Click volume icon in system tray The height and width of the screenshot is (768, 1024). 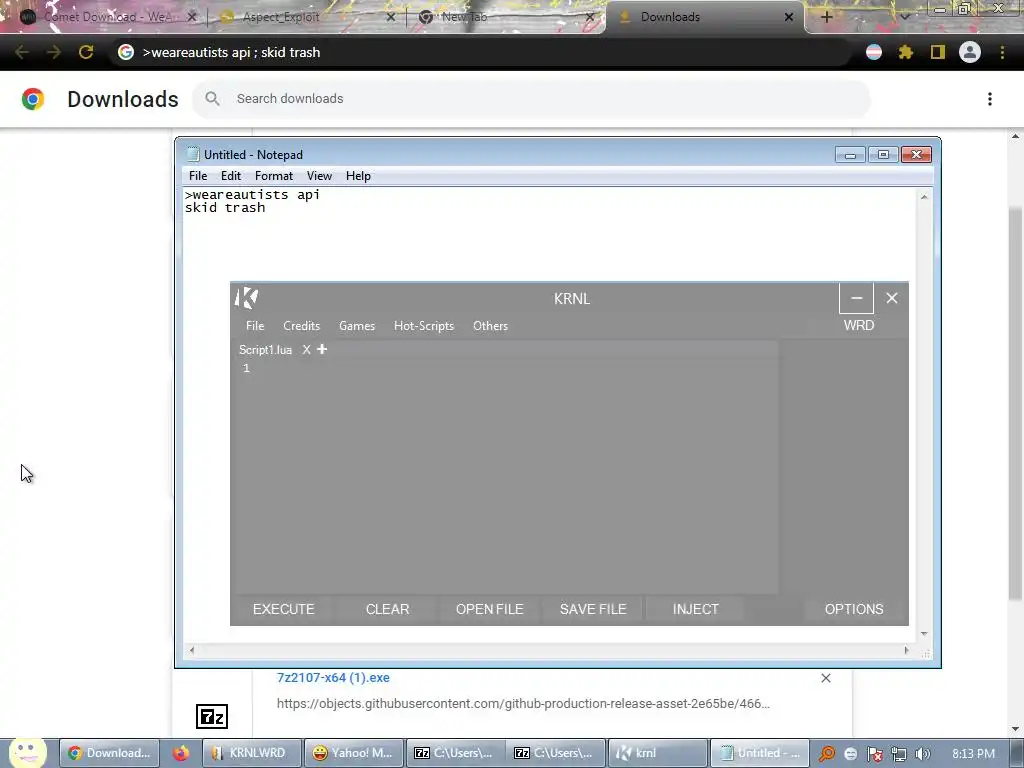click(922, 754)
